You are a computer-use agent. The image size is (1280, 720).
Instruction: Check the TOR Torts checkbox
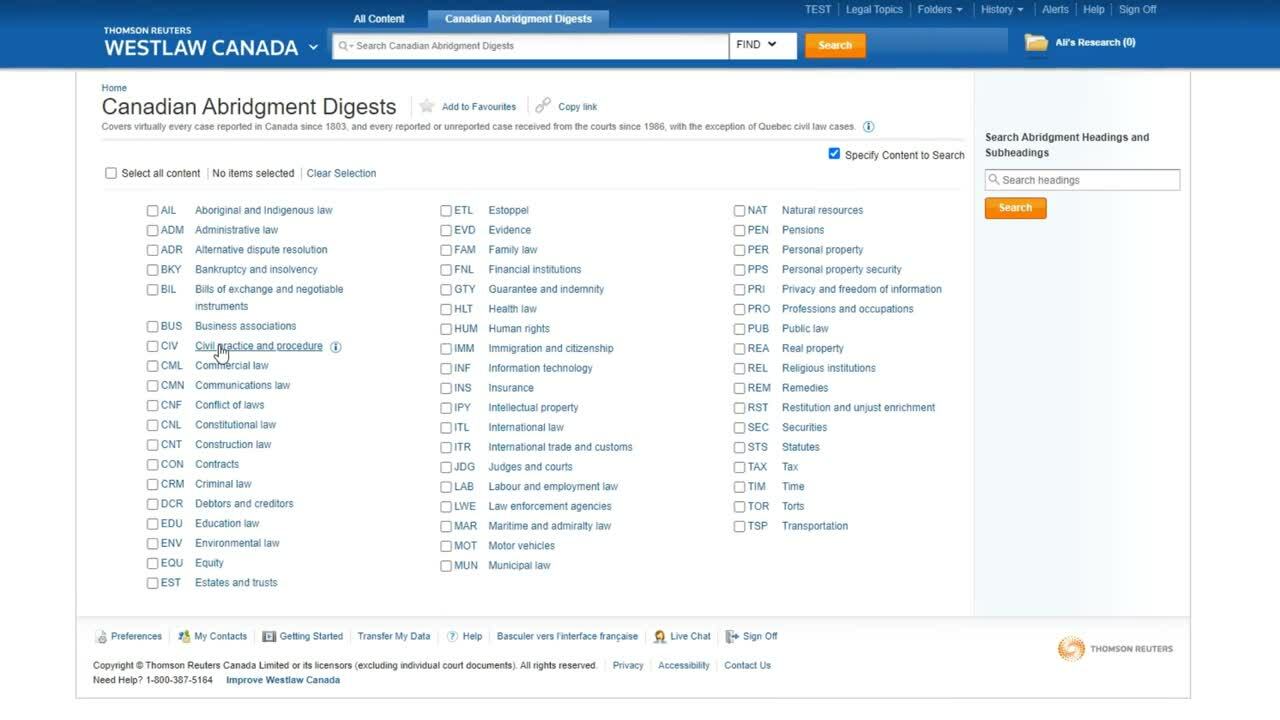739,507
